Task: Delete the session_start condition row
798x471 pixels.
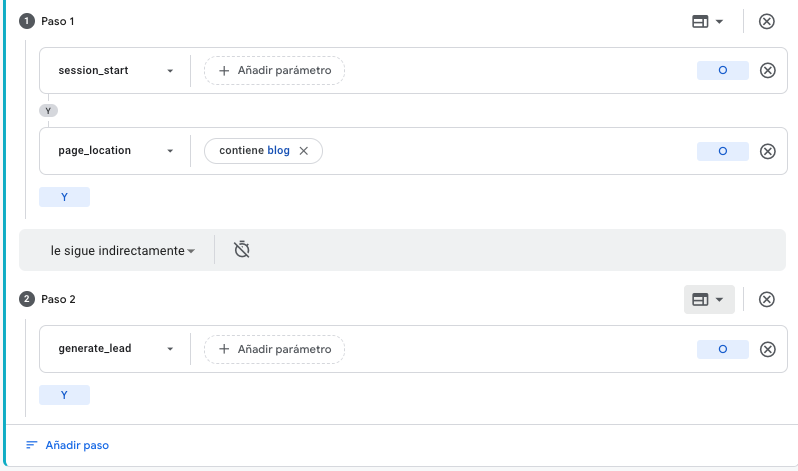Action: pos(767,70)
